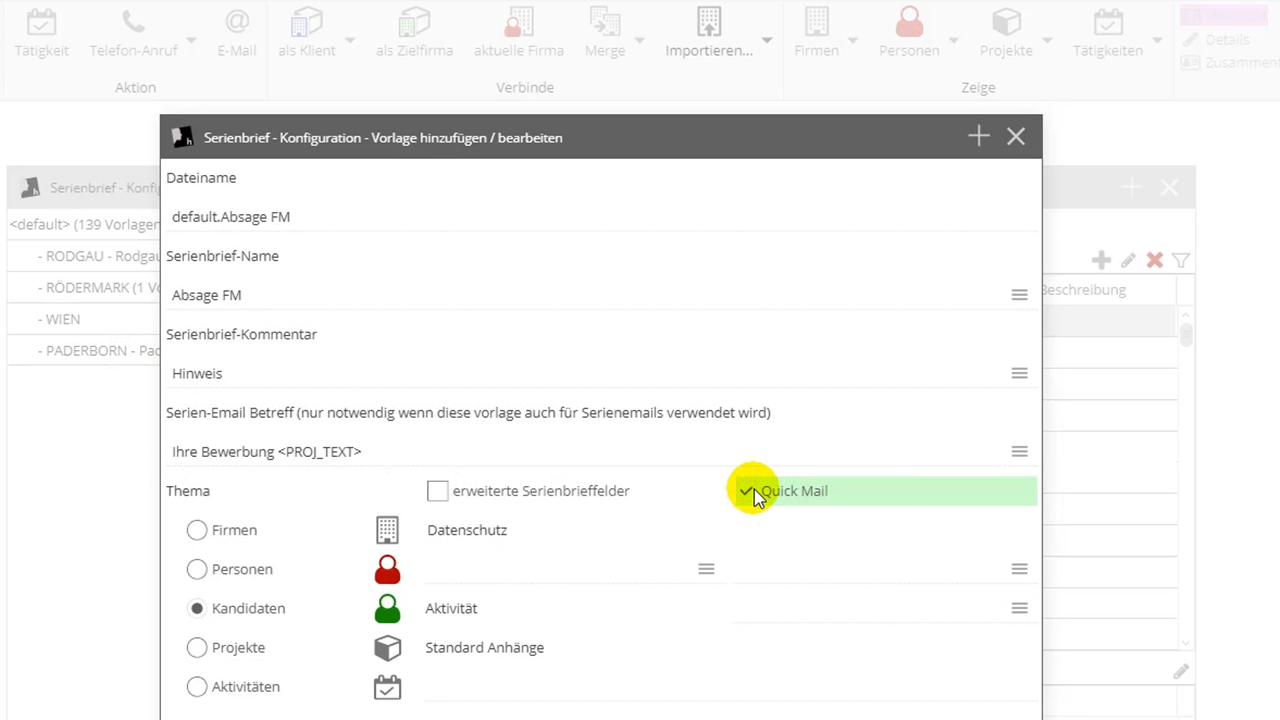Viewport: 1280px width, 720px height.
Task: Open the menu icon next to Absage FM
Action: tap(1019, 295)
